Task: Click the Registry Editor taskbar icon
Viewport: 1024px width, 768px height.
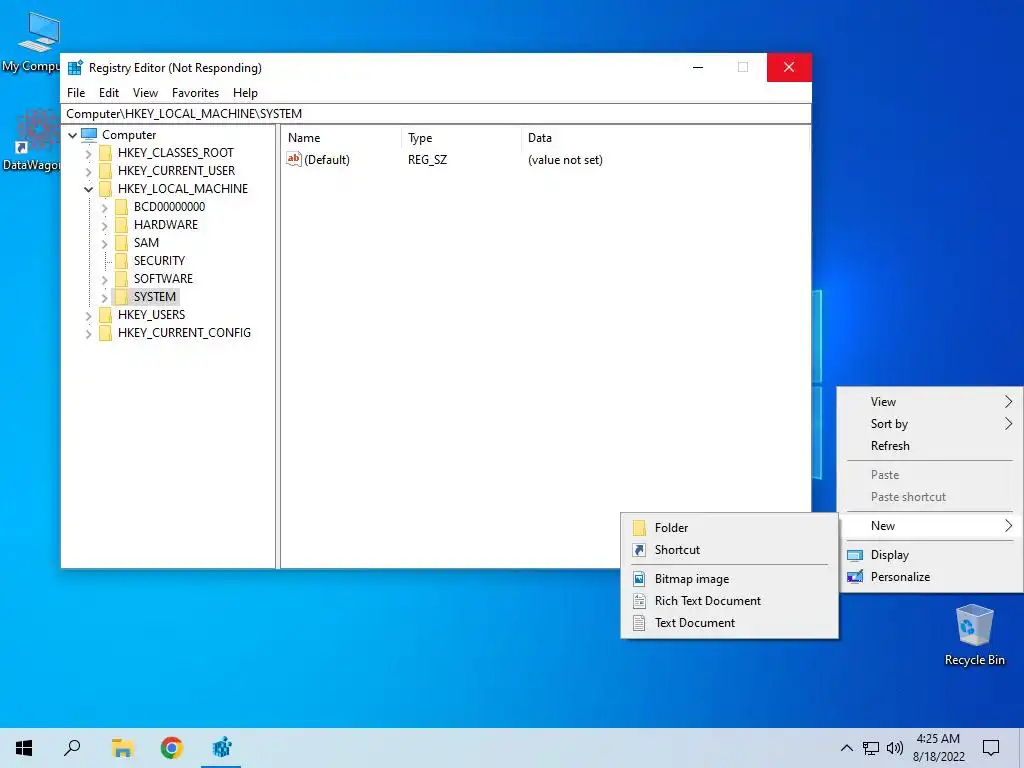Action: pyautogui.click(x=222, y=747)
